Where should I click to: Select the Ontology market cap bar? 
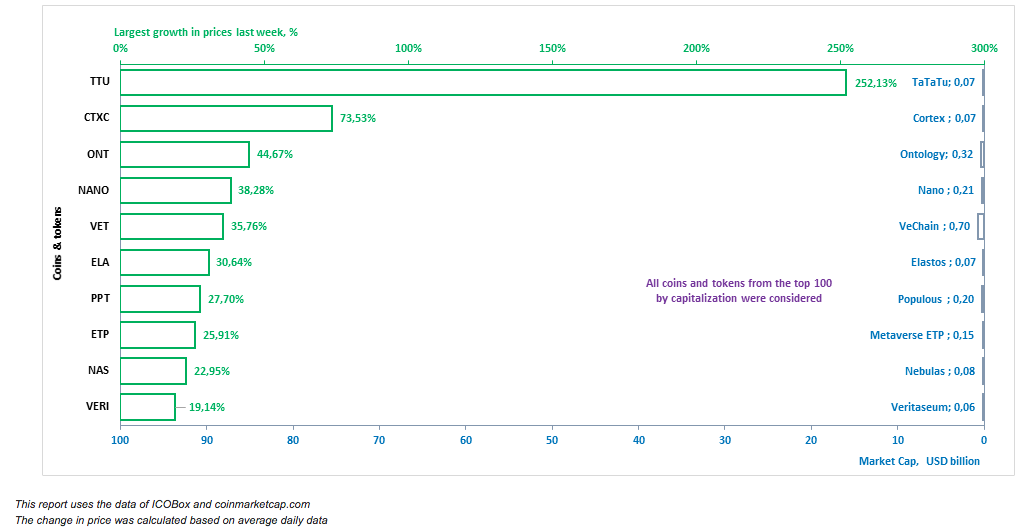982,154
